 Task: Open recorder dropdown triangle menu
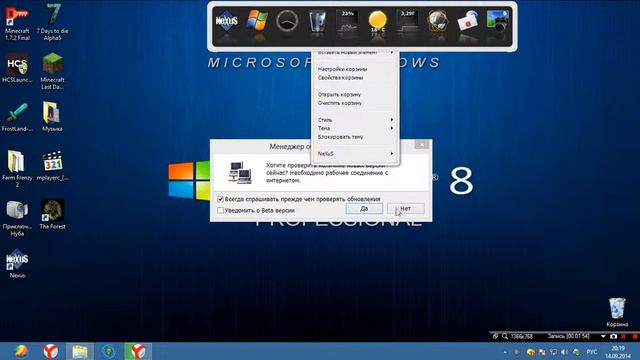point(603,336)
